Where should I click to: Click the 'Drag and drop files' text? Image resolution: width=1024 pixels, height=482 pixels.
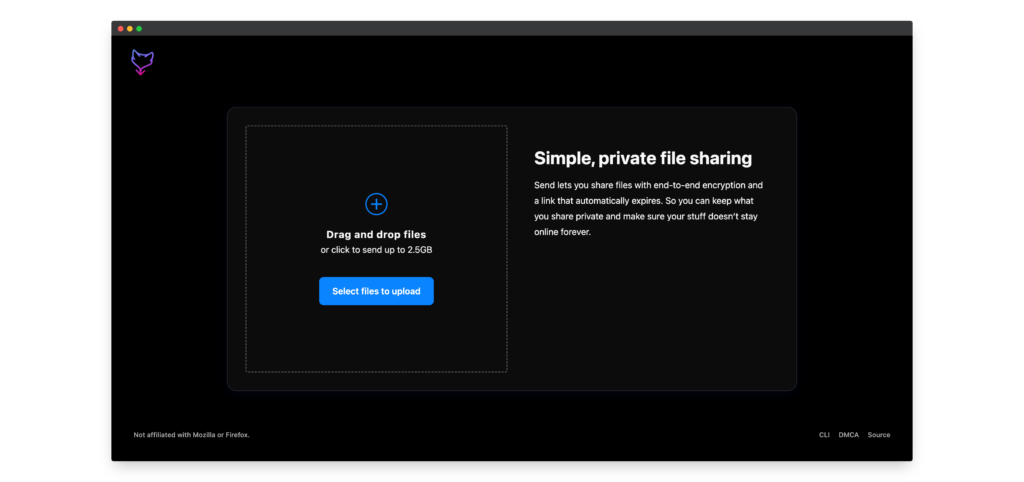(376, 234)
